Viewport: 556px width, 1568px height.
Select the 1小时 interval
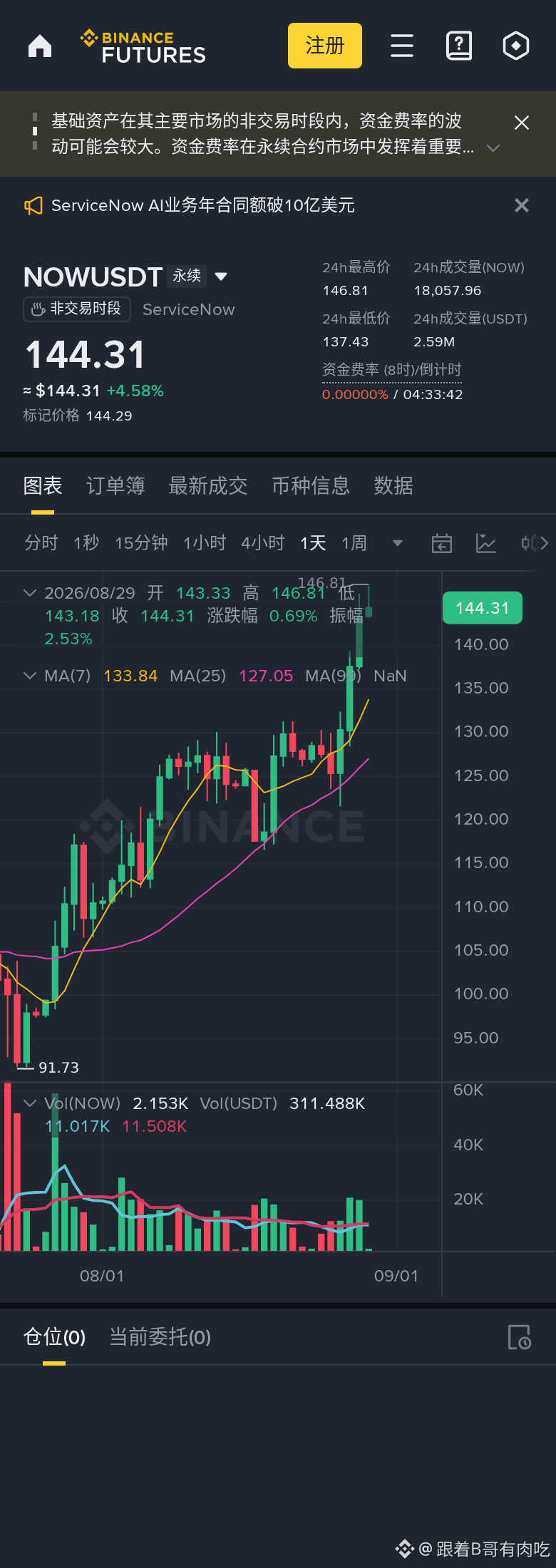[x=205, y=543]
